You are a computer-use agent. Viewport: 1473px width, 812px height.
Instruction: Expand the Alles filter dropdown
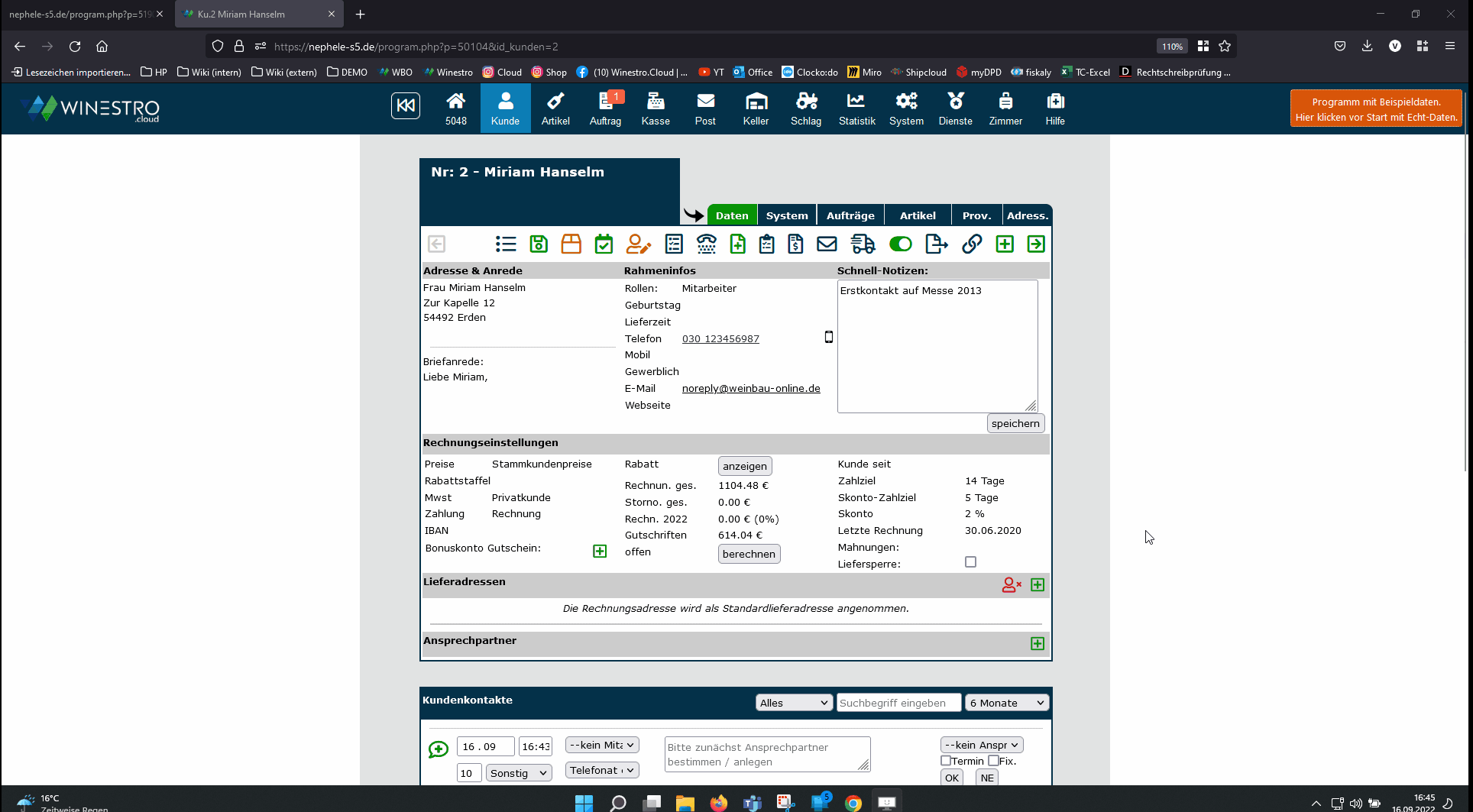click(x=794, y=703)
